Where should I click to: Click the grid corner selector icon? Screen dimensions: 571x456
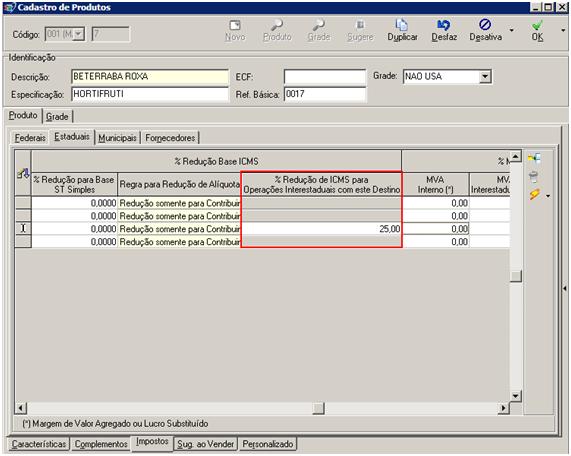[23, 174]
